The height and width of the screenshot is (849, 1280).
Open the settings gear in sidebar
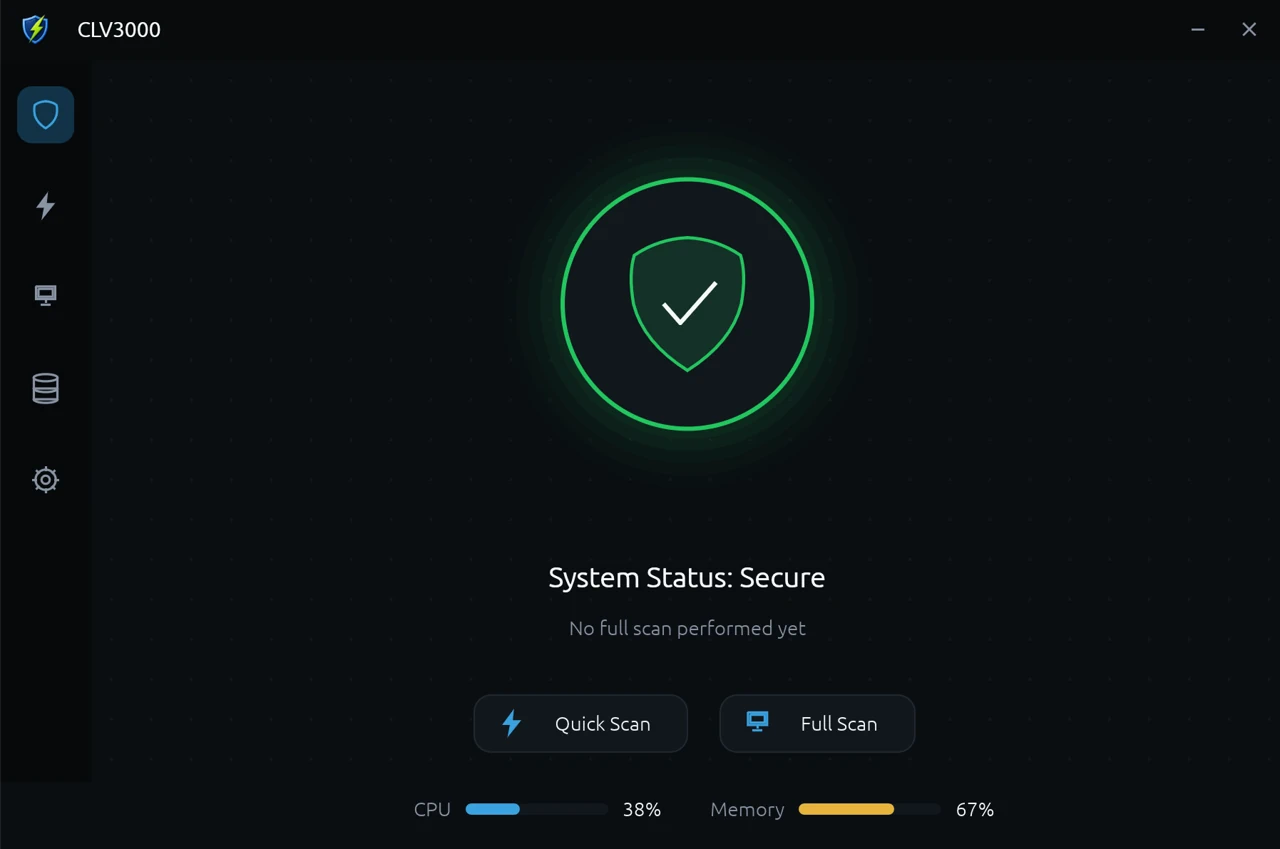[45, 480]
